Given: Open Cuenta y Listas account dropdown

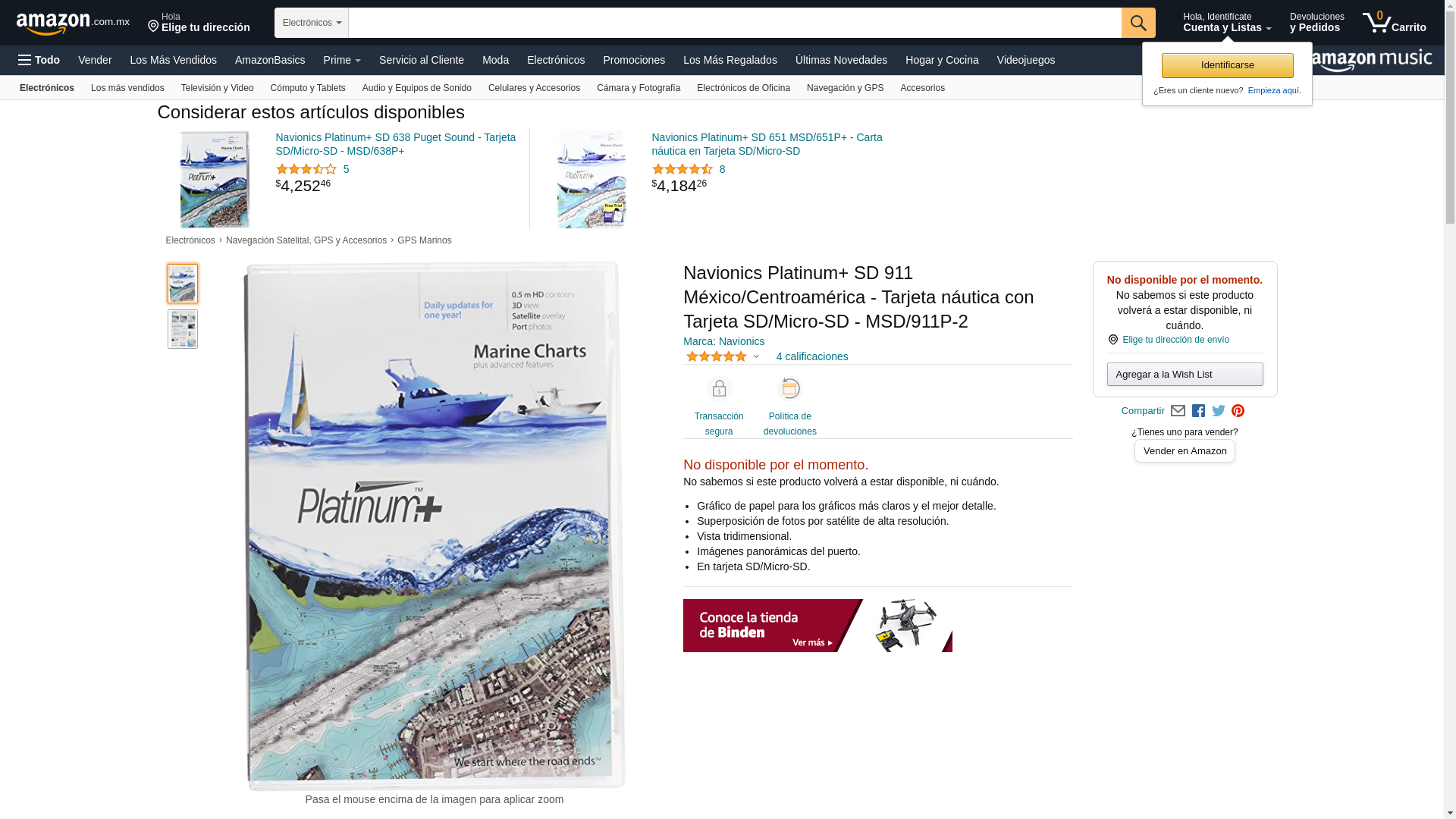Looking at the screenshot, I should pyautogui.click(x=1227, y=23).
